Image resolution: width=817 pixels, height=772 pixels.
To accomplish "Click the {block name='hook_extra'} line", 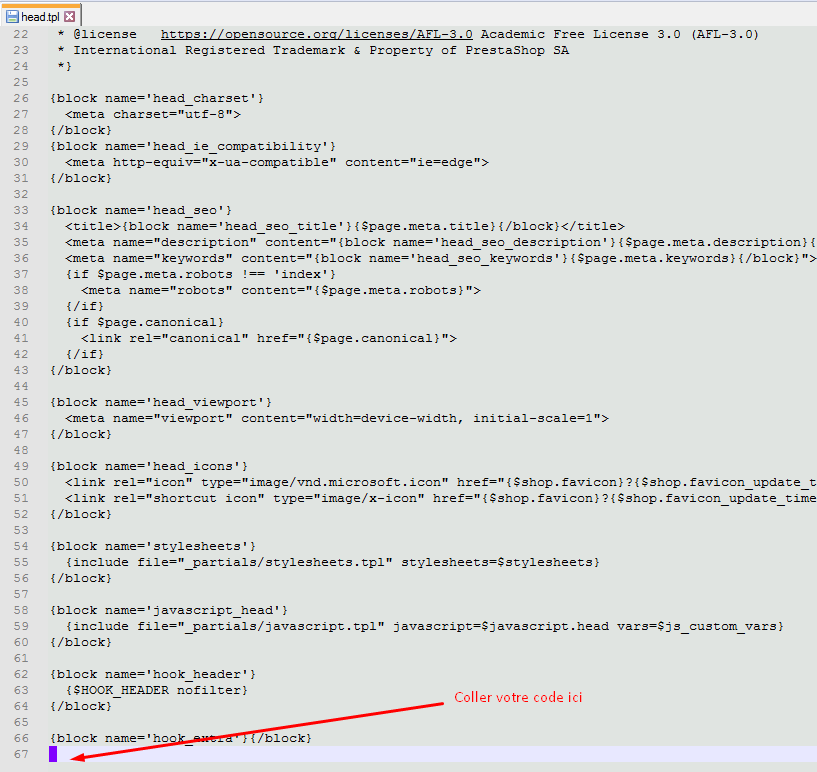I will (x=181, y=739).
